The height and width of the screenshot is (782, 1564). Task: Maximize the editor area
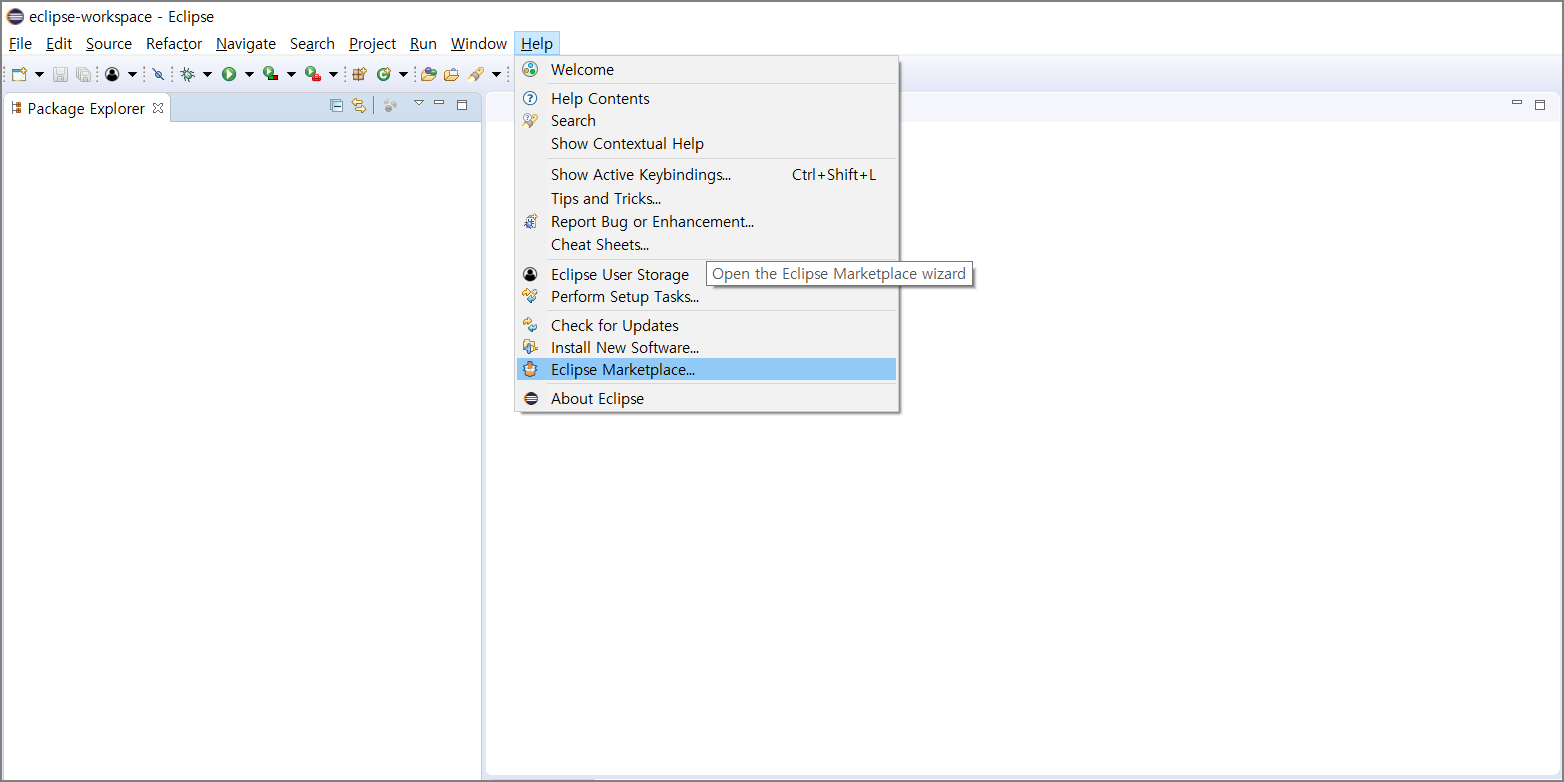[1540, 105]
